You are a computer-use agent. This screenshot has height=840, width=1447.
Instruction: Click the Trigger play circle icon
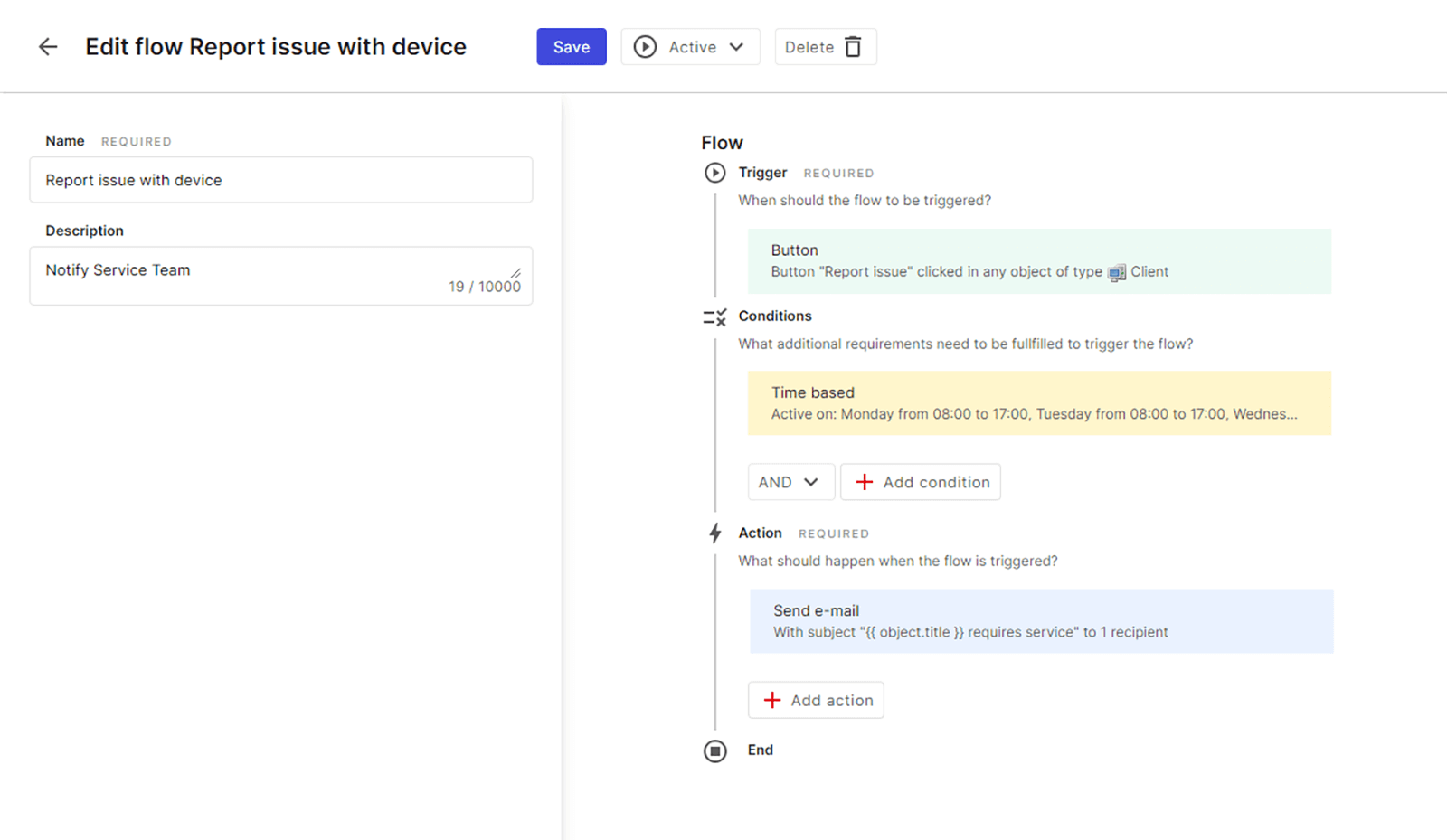pos(714,173)
